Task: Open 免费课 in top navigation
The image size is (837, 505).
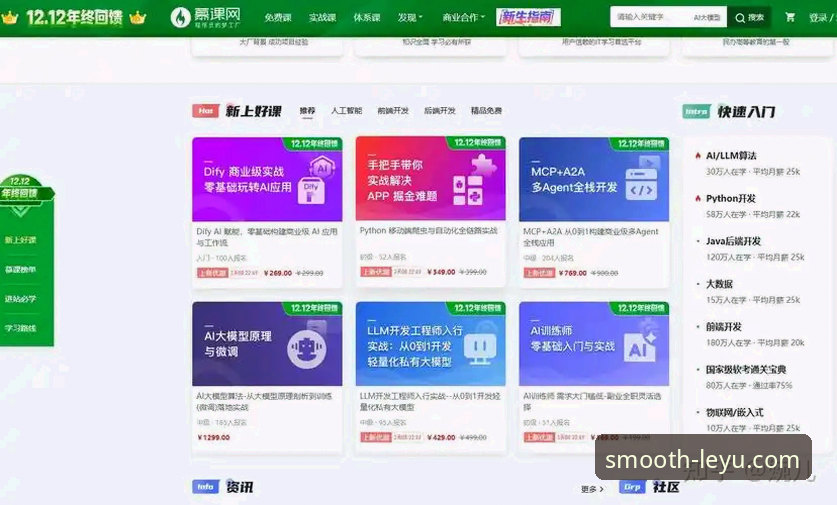Action: (x=278, y=18)
